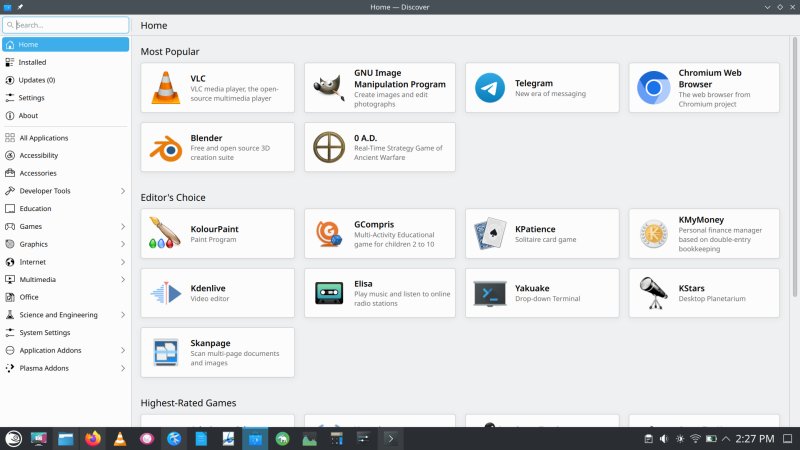Open Updates (0) page
Image resolution: width=800 pixels, height=450 pixels.
(65, 80)
